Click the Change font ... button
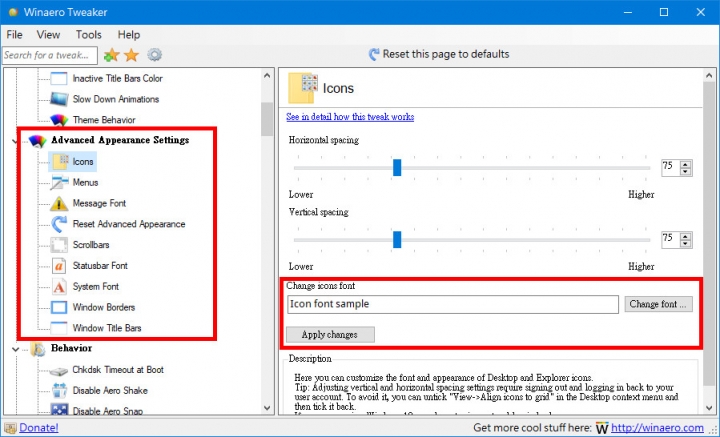 click(658, 304)
